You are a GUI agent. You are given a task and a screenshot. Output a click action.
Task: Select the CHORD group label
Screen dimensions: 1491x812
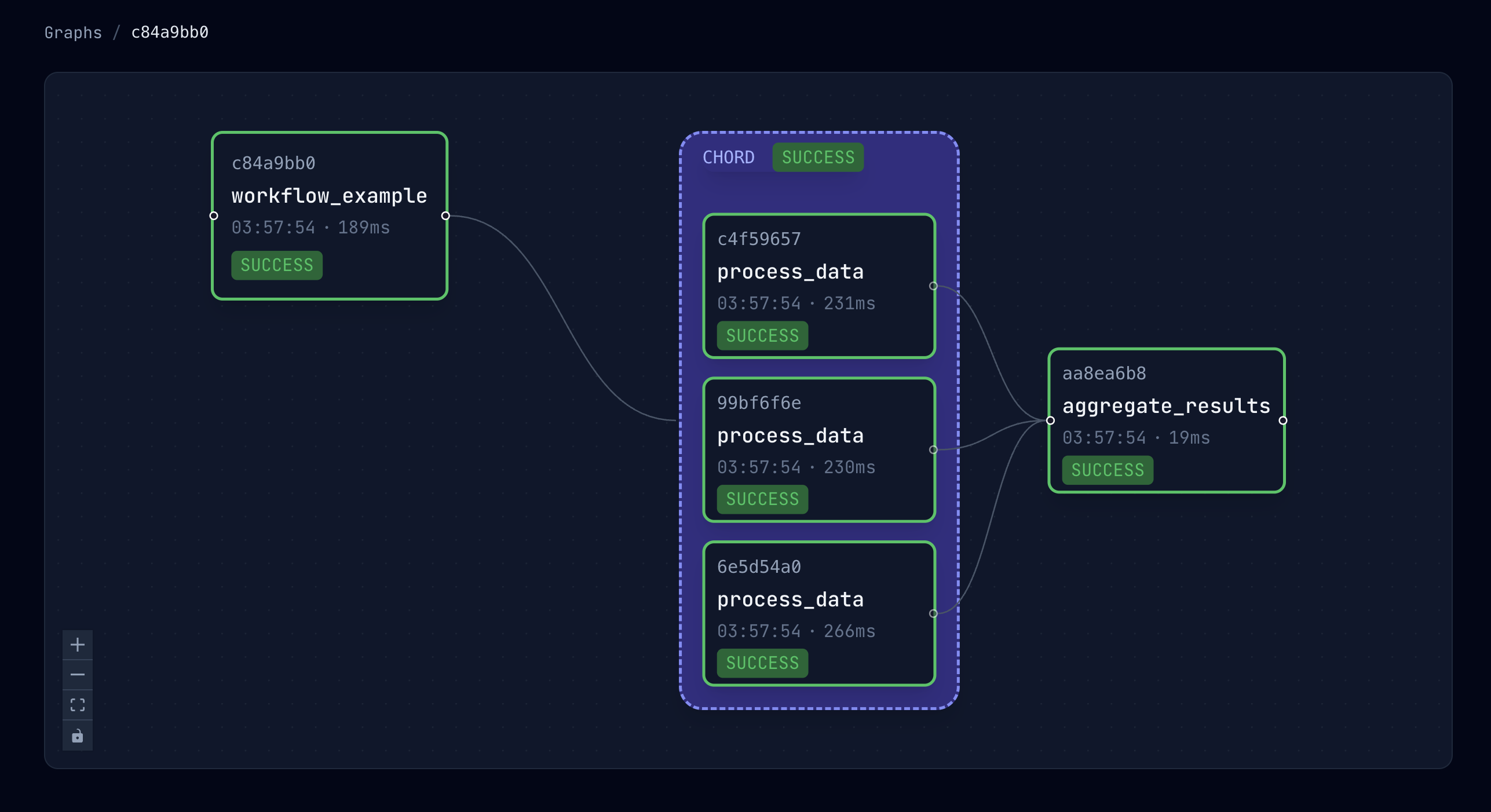729,158
